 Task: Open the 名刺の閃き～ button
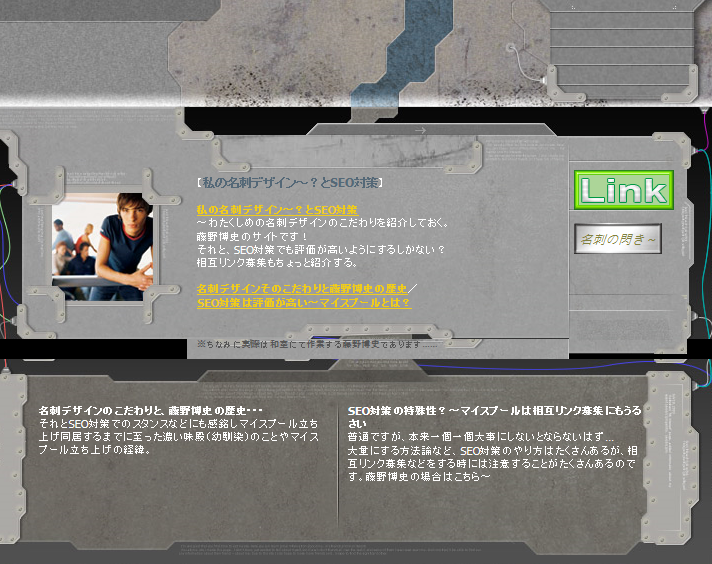tap(619, 238)
